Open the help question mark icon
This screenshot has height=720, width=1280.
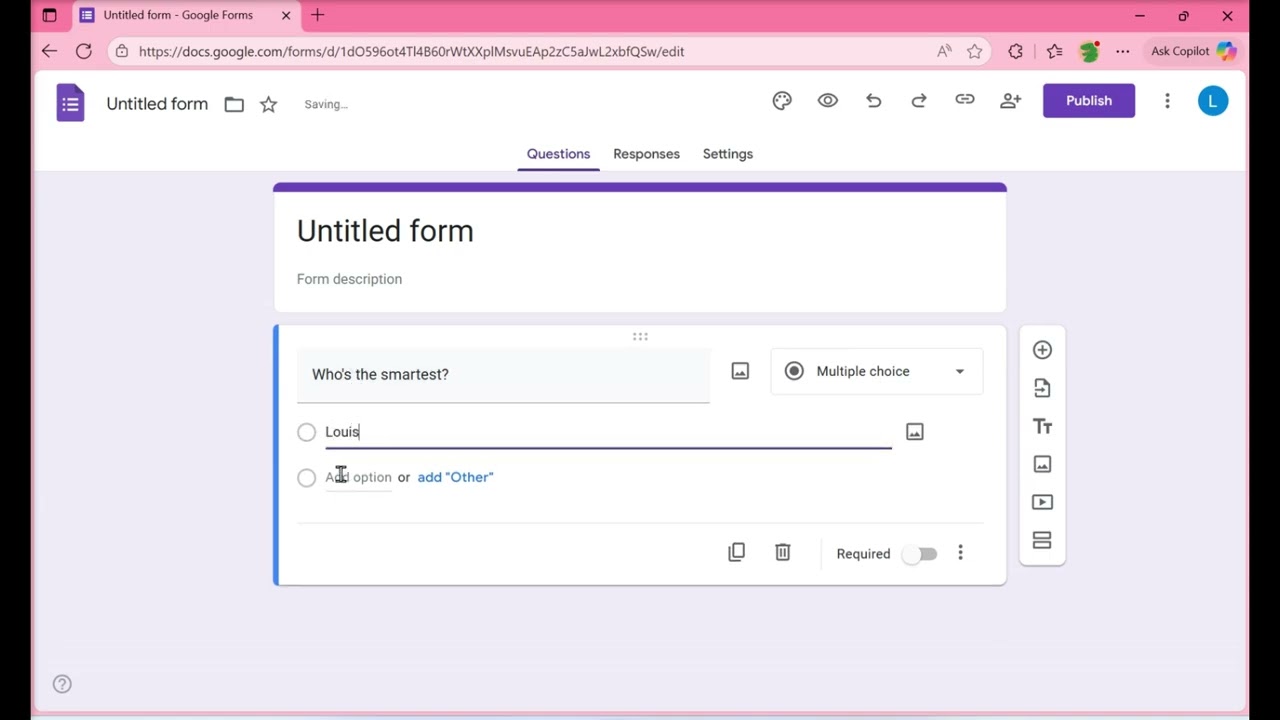coord(62,684)
